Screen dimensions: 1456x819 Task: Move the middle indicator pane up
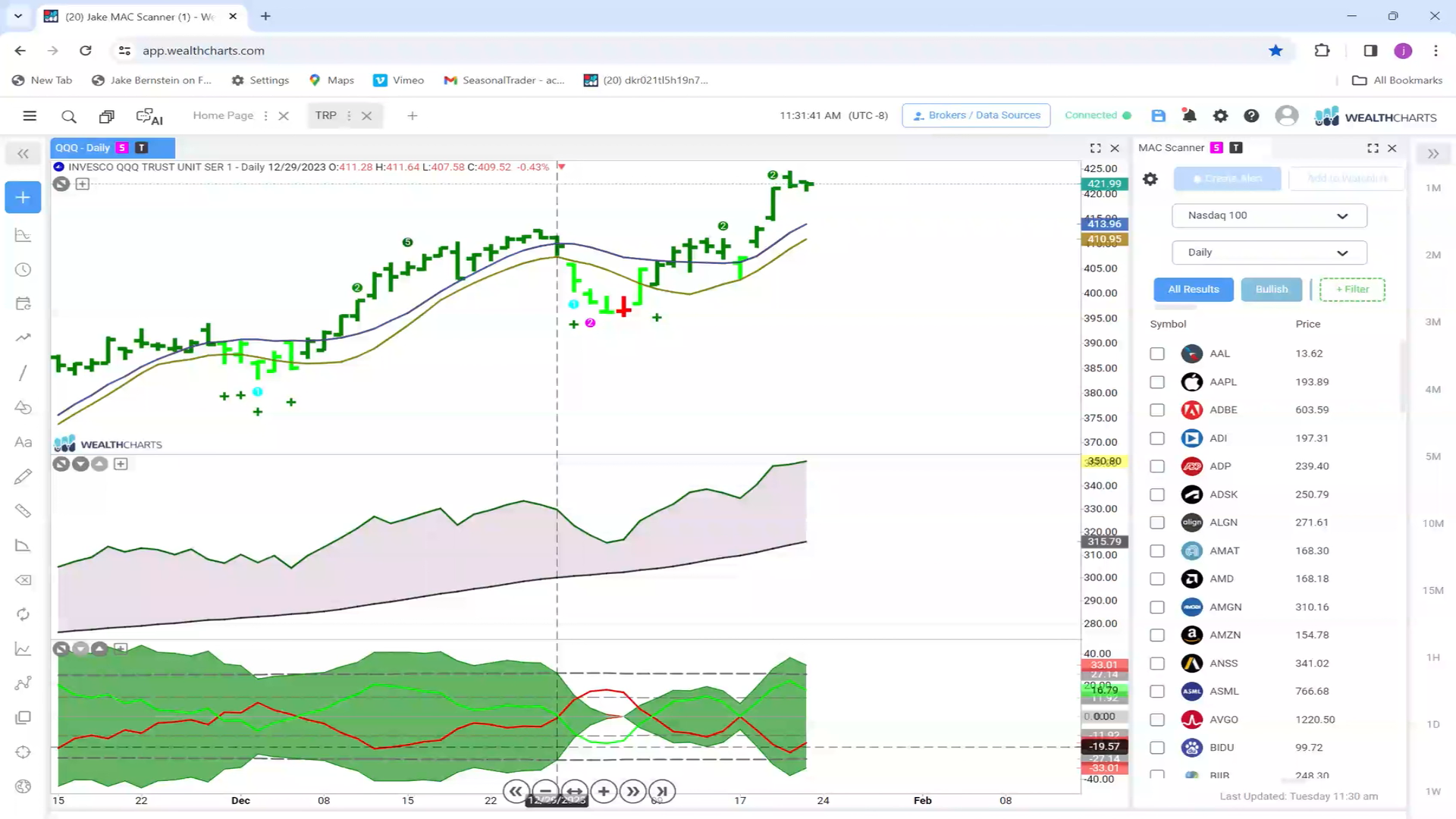(99, 464)
